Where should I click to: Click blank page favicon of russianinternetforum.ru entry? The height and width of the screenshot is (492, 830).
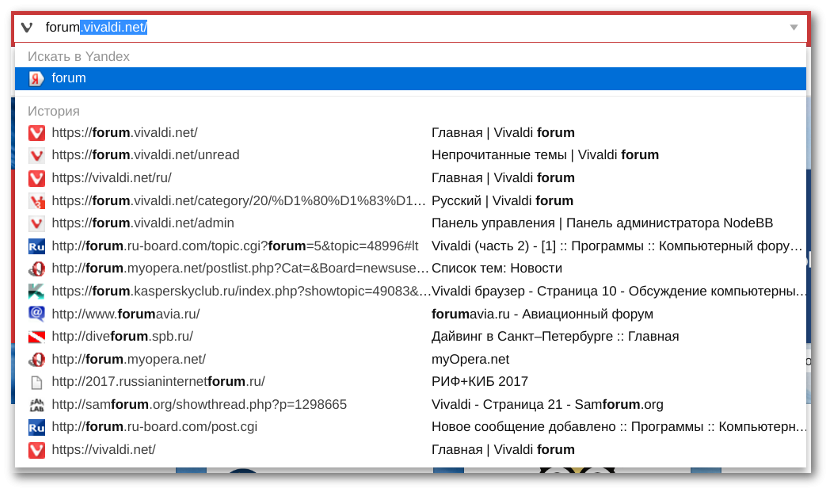pyautogui.click(x=36, y=382)
